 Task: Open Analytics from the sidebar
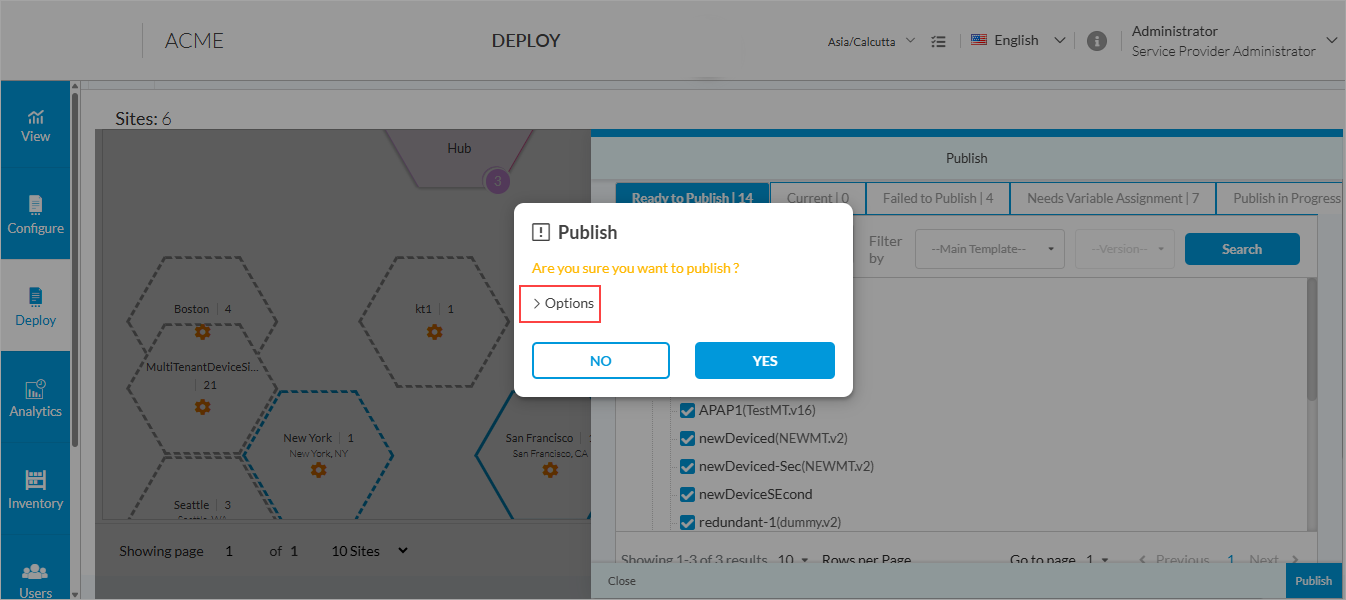[x=35, y=396]
